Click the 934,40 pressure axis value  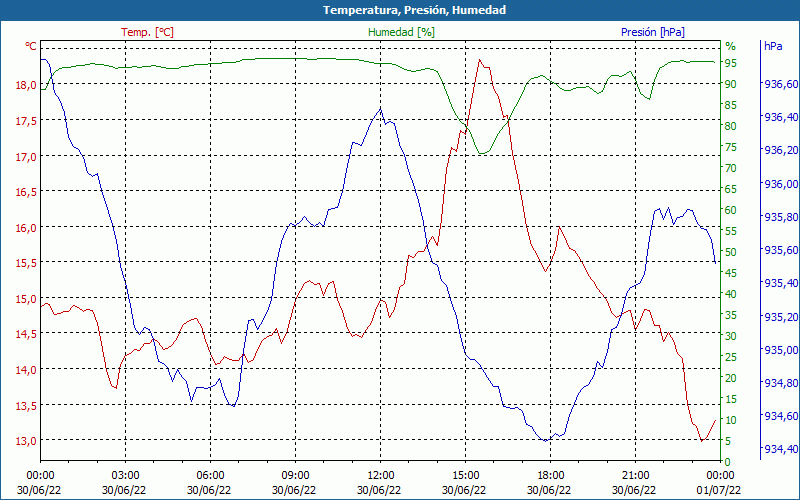781,449
